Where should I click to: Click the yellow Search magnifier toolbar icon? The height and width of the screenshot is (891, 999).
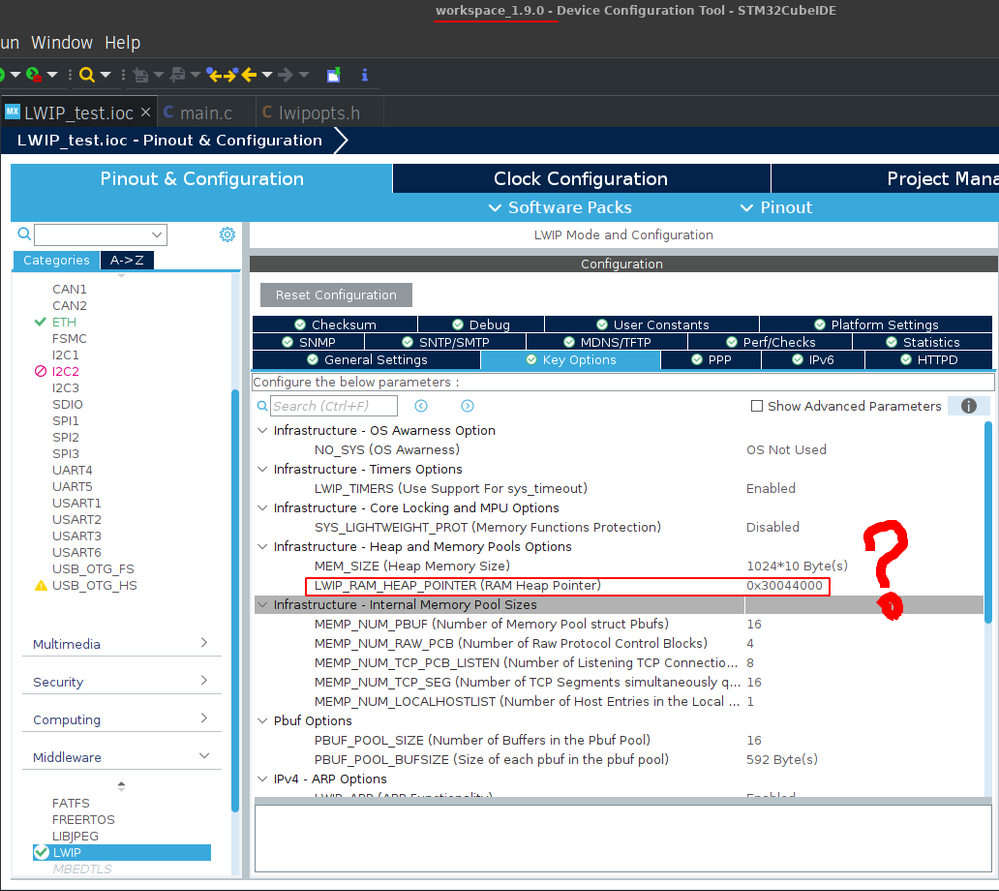point(87,75)
